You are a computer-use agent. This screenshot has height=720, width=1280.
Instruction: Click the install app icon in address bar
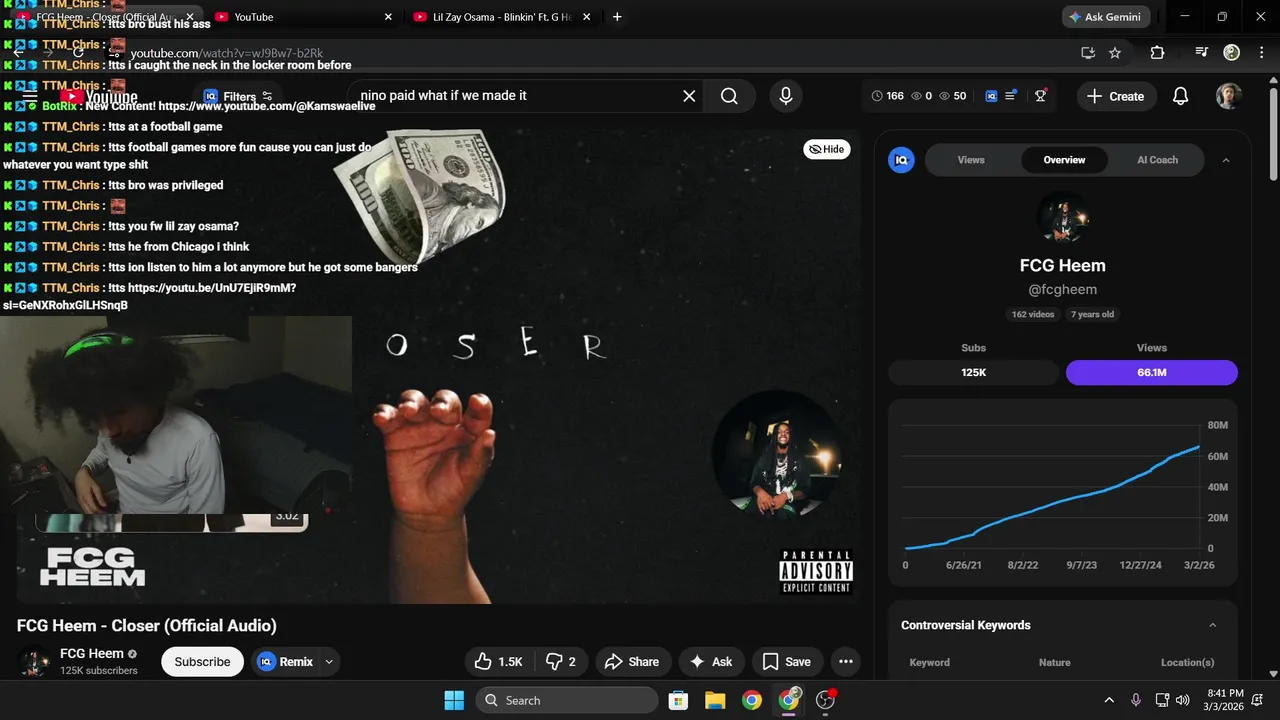[x=1088, y=52]
